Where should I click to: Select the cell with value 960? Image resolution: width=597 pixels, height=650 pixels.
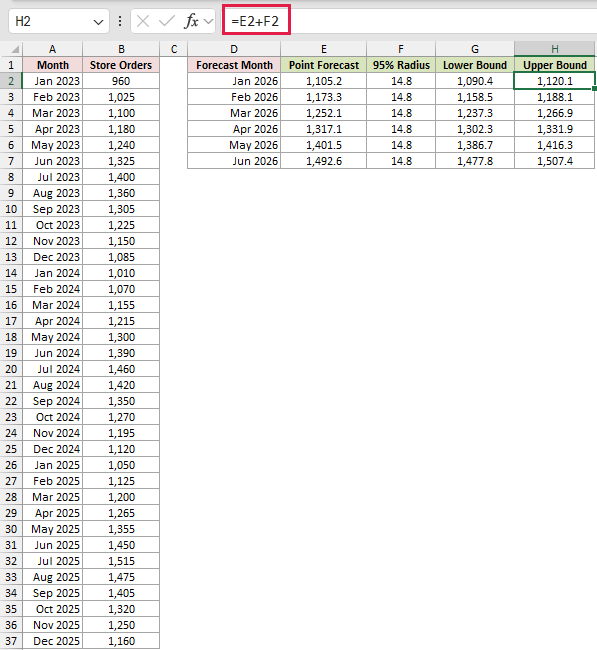click(121, 81)
